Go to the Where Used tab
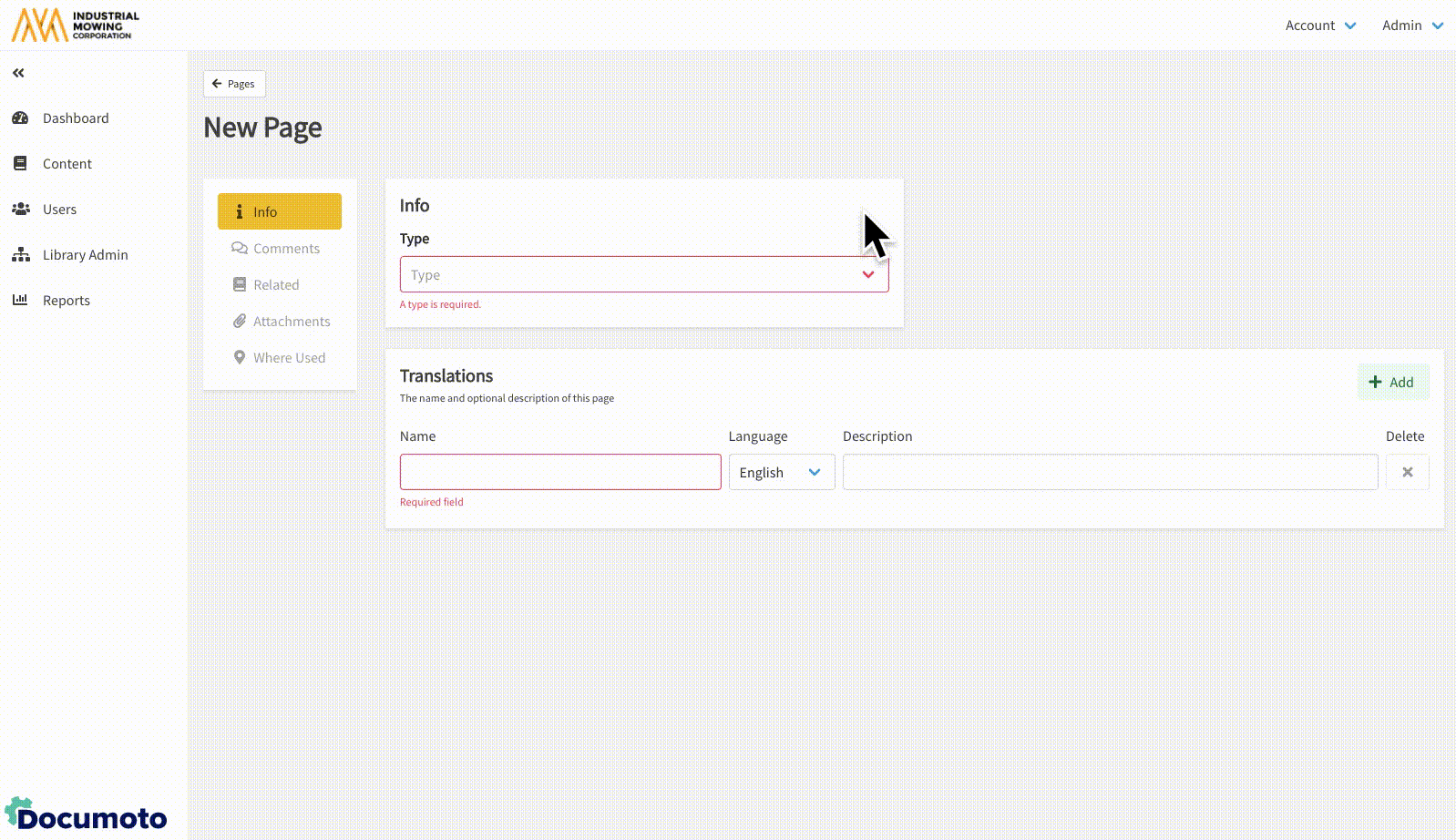This screenshot has width=1456, height=840. [x=279, y=358]
